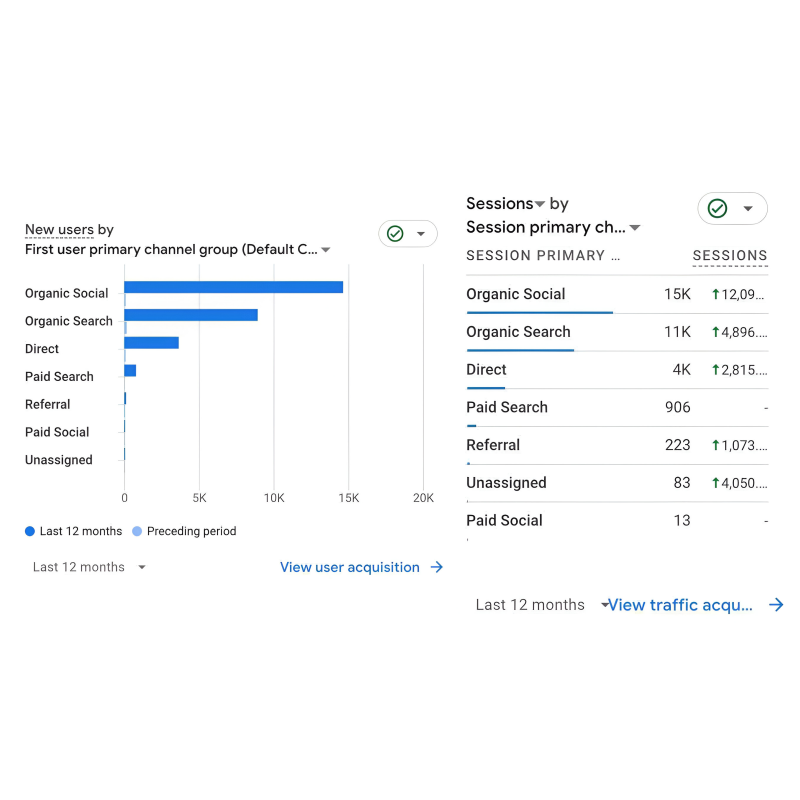Click the green up arrow in Organic Social row

[716, 295]
